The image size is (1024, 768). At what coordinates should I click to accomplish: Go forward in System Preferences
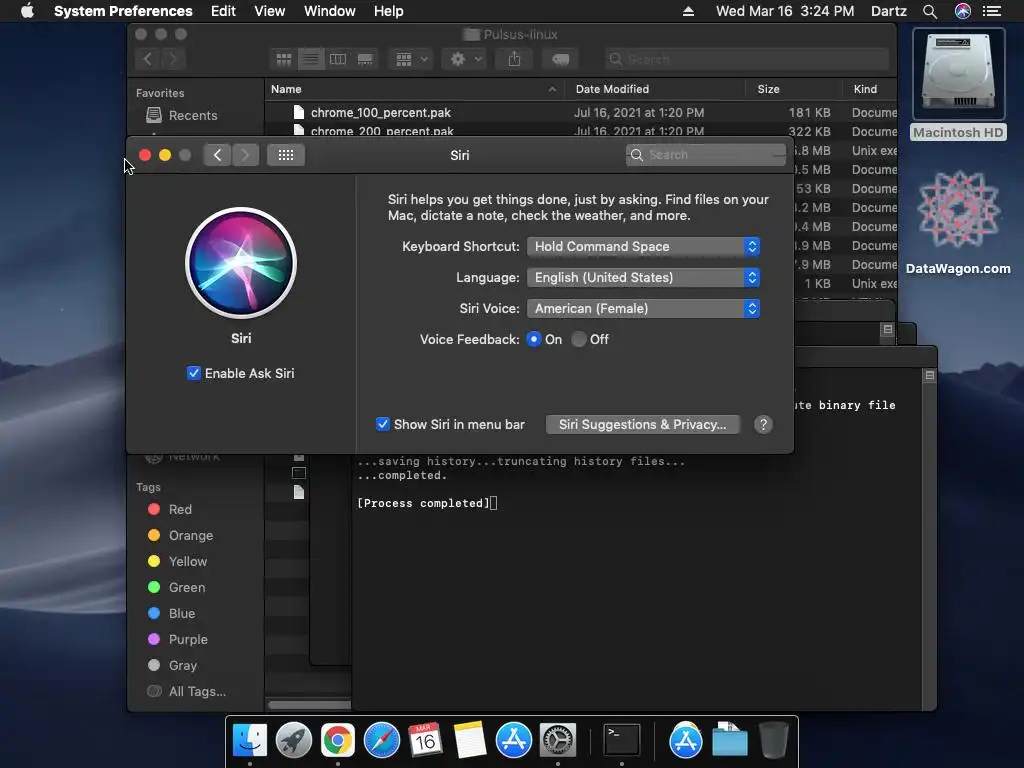pyautogui.click(x=245, y=155)
